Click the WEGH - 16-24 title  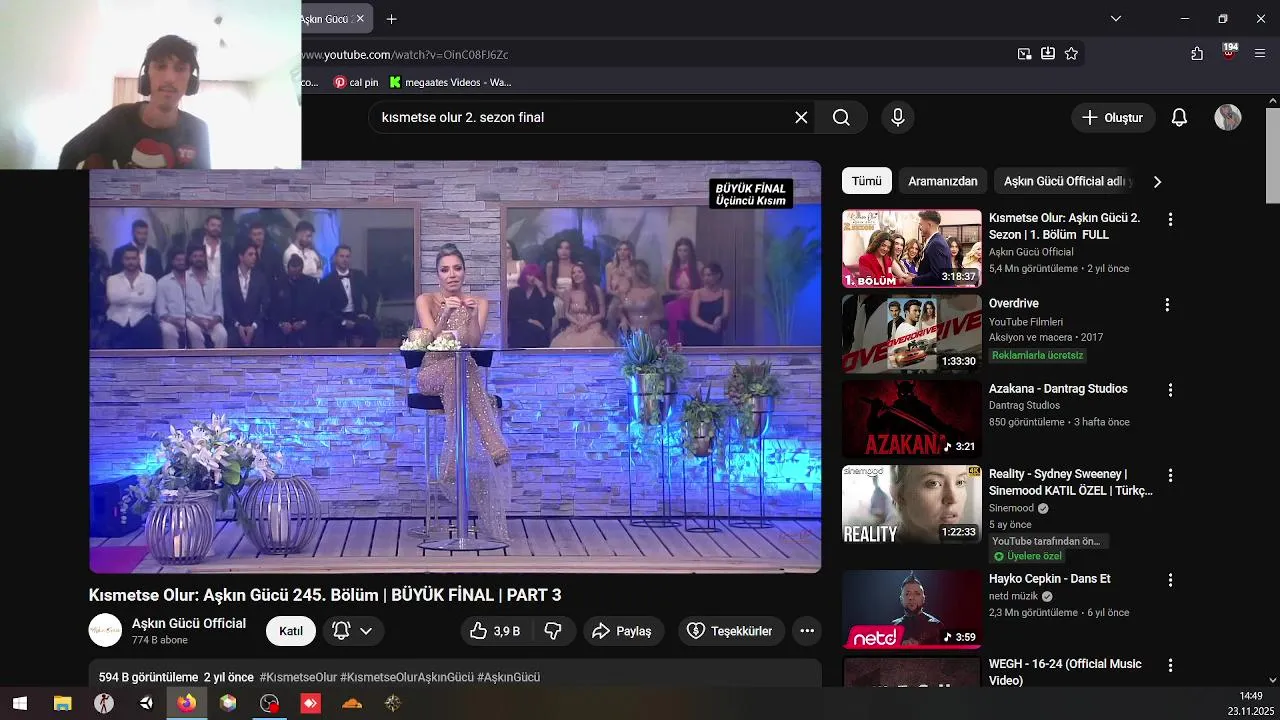[1065, 672]
